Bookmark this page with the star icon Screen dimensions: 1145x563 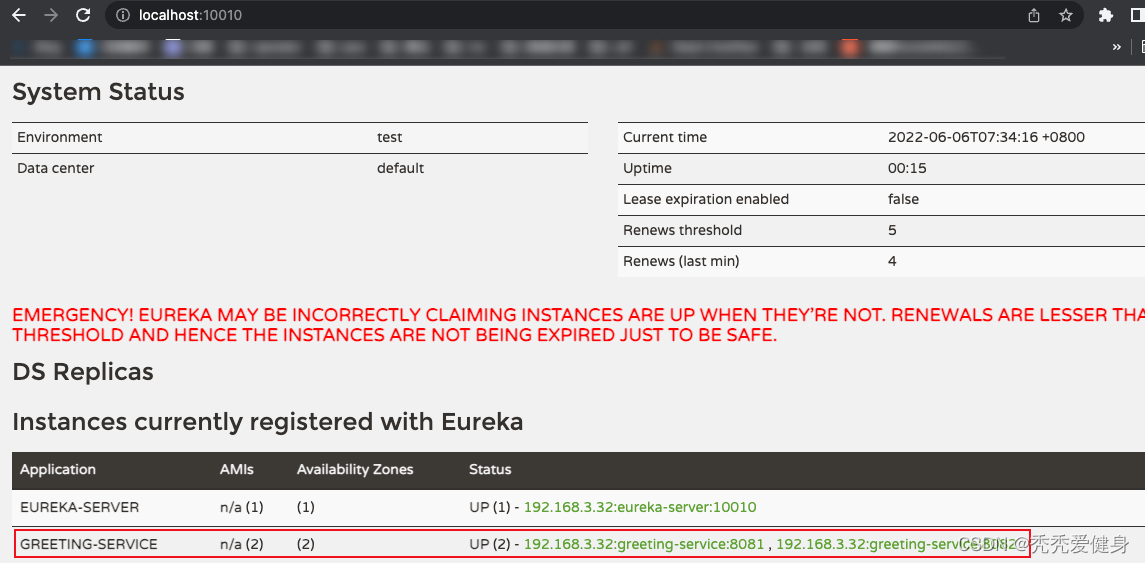(x=1065, y=15)
